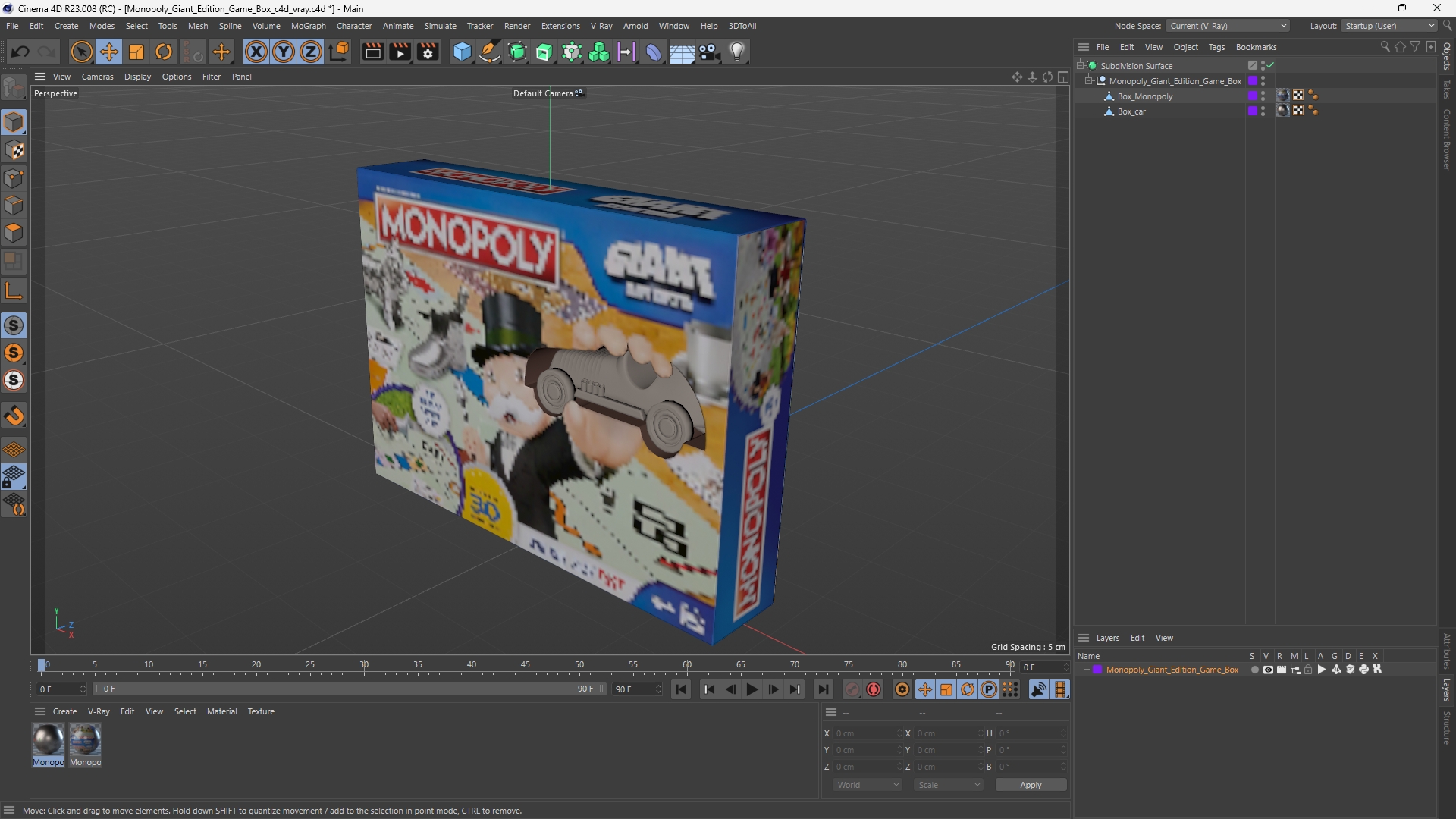Select the Scale tool

pyautogui.click(x=136, y=52)
